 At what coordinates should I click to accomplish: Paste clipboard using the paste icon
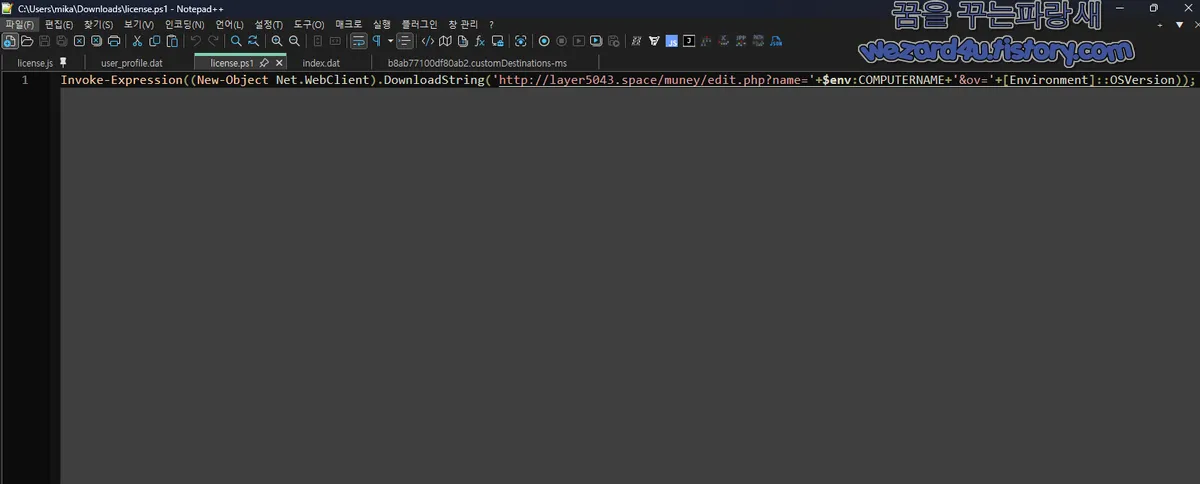tap(172, 41)
